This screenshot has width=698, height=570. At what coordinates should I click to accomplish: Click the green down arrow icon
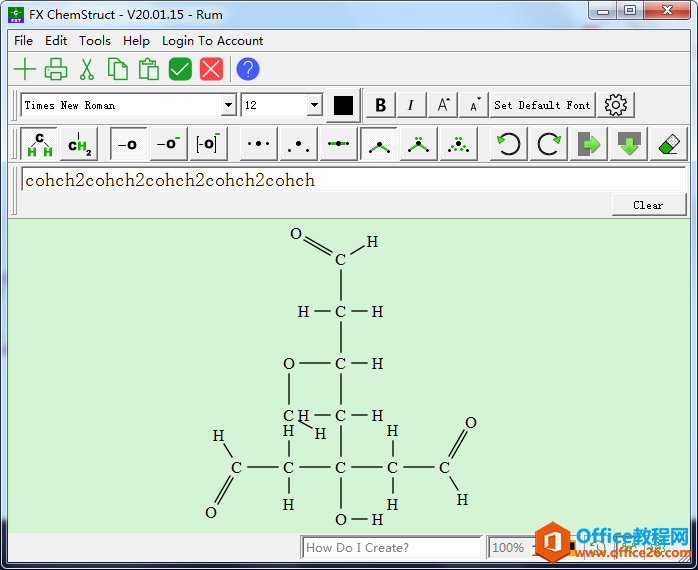click(629, 144)
